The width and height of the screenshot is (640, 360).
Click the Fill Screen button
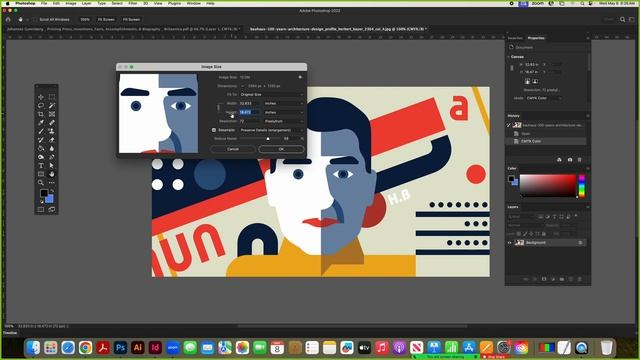(x=131, y=19)
